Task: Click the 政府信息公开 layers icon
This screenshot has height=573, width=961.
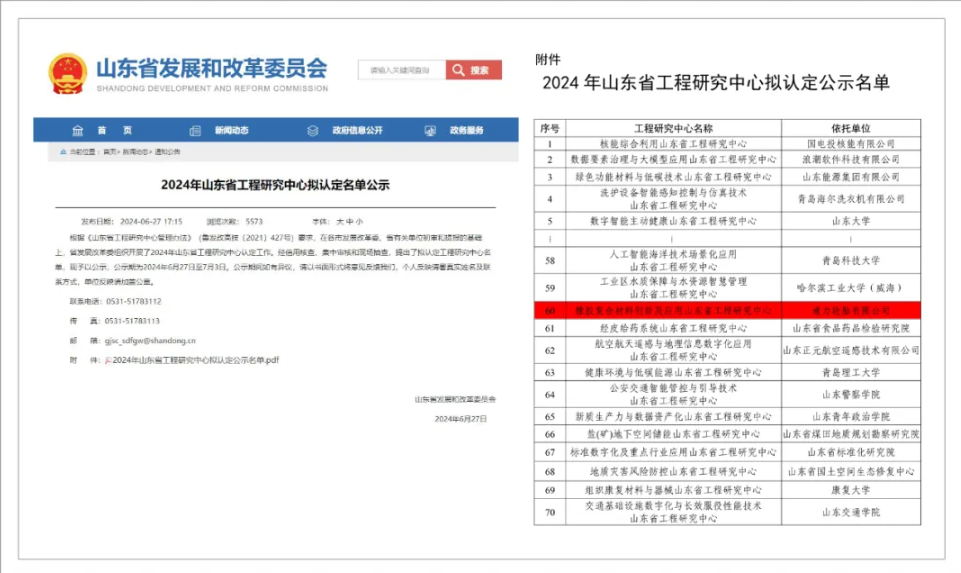Action: pyautogui.click(x=313, y=130)
